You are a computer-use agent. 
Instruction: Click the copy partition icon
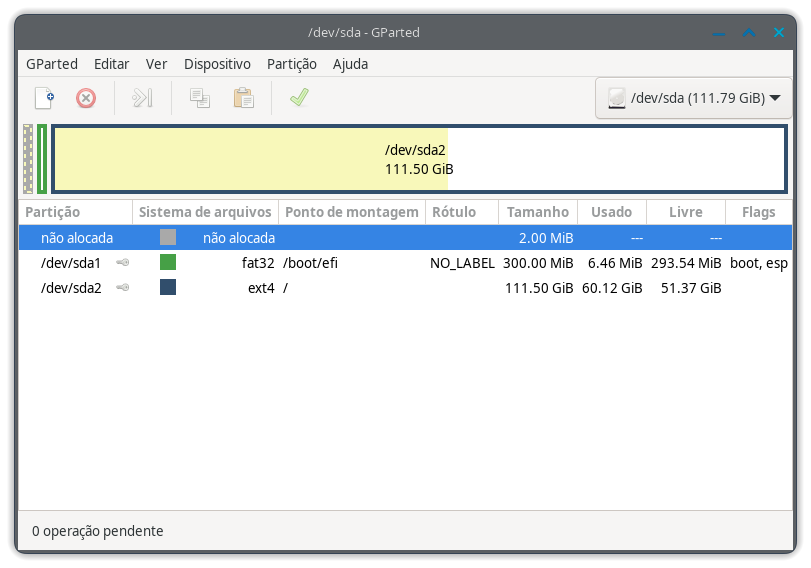tap(200, 98)
